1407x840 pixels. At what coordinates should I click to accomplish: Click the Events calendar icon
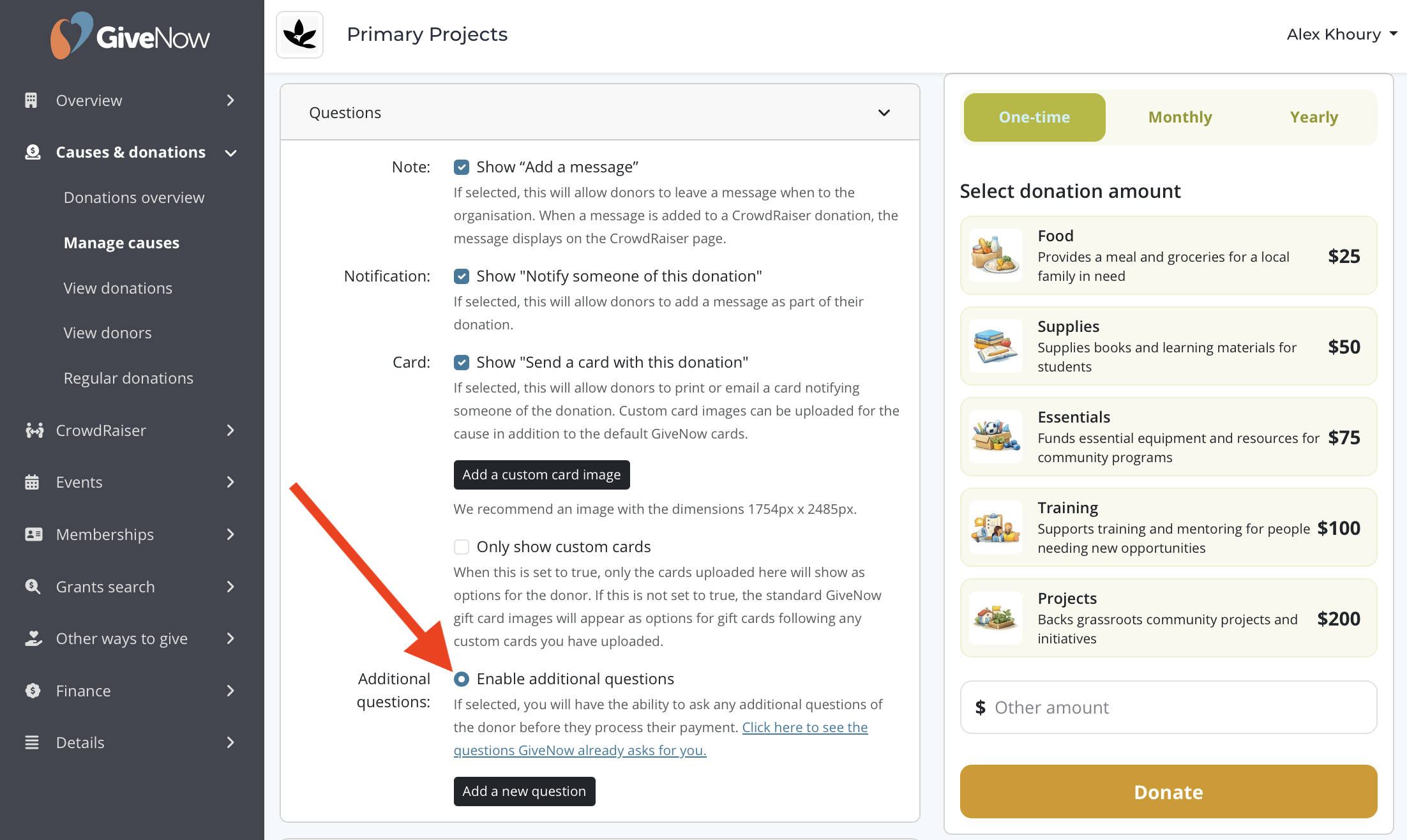click(32, 482)
